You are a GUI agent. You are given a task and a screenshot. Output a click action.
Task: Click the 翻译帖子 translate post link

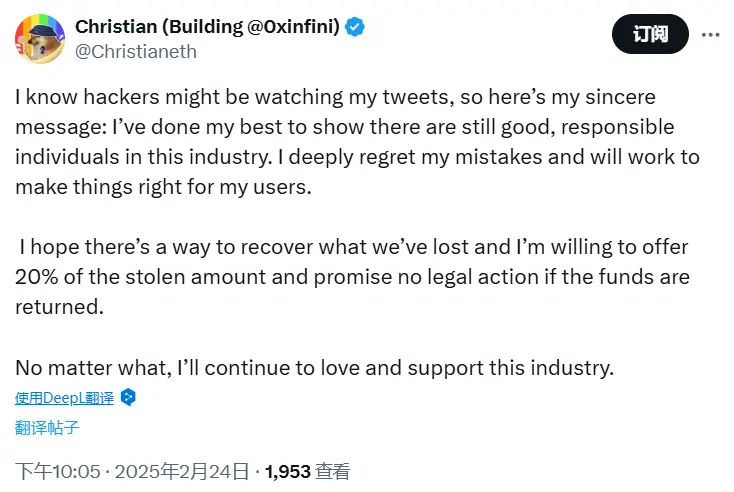click(47, 428)
